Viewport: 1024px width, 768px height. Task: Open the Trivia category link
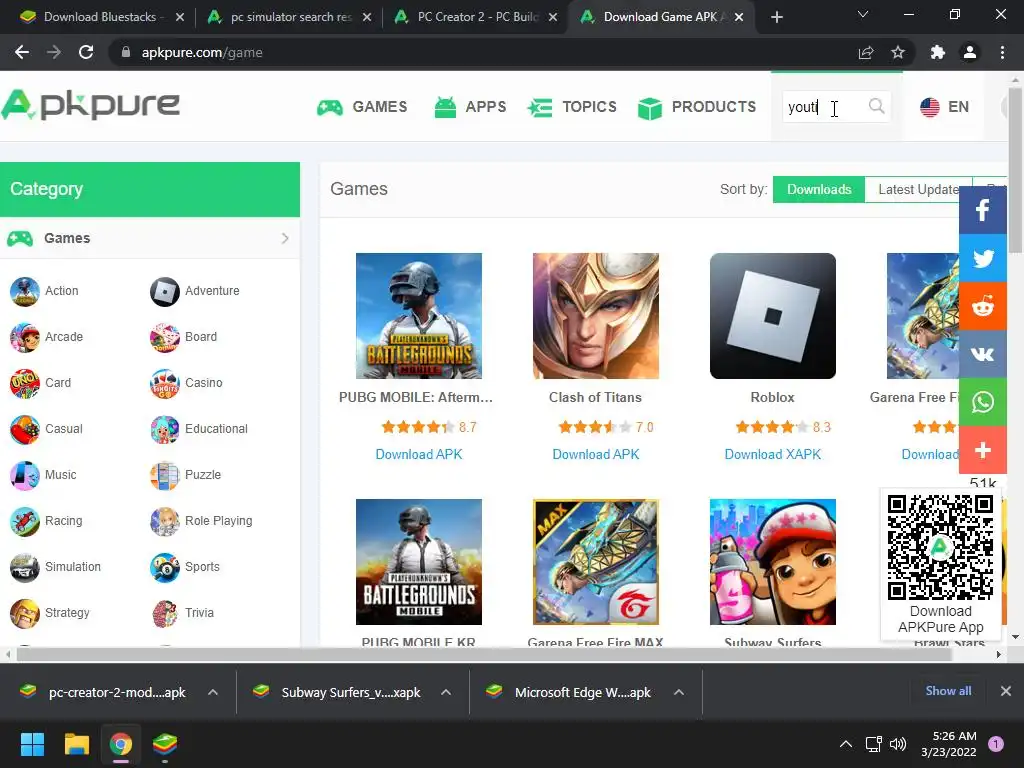(x=199, y=613)
